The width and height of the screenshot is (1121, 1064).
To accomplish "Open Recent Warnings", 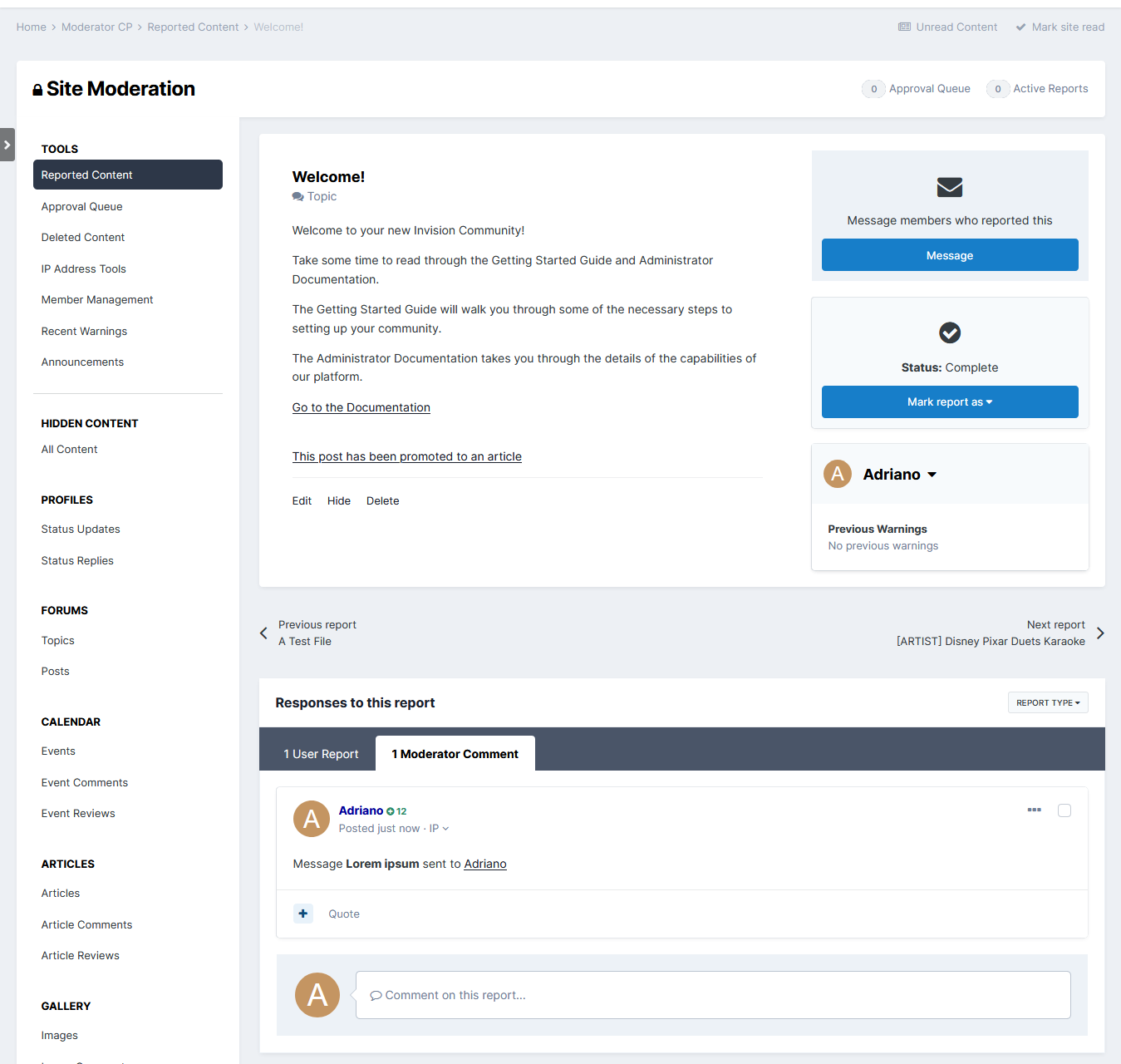I will 84,332.
